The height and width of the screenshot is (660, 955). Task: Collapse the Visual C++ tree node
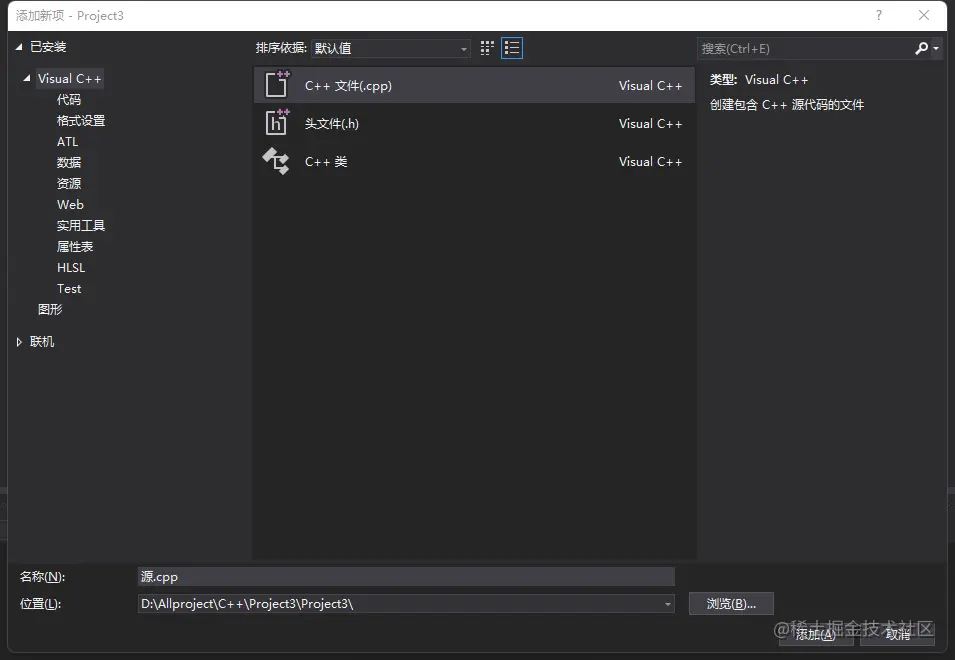25,78
